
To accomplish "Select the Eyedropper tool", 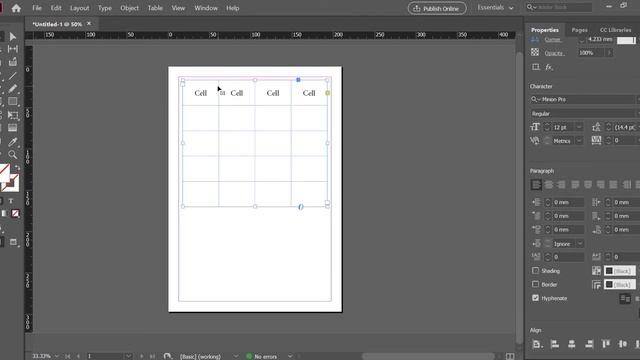I will click(13, 142).
